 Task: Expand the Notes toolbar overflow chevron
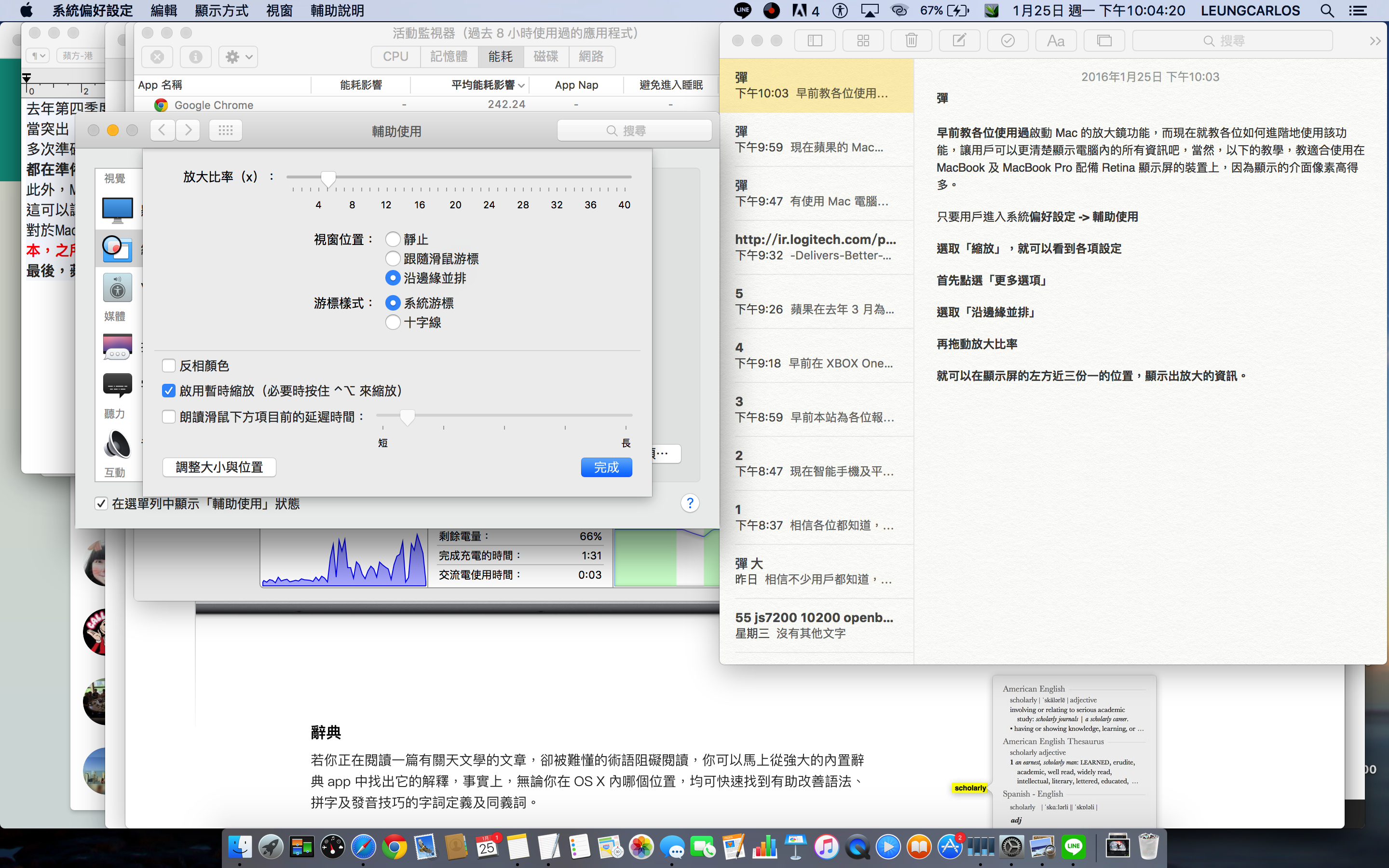tap(1375, 41)
